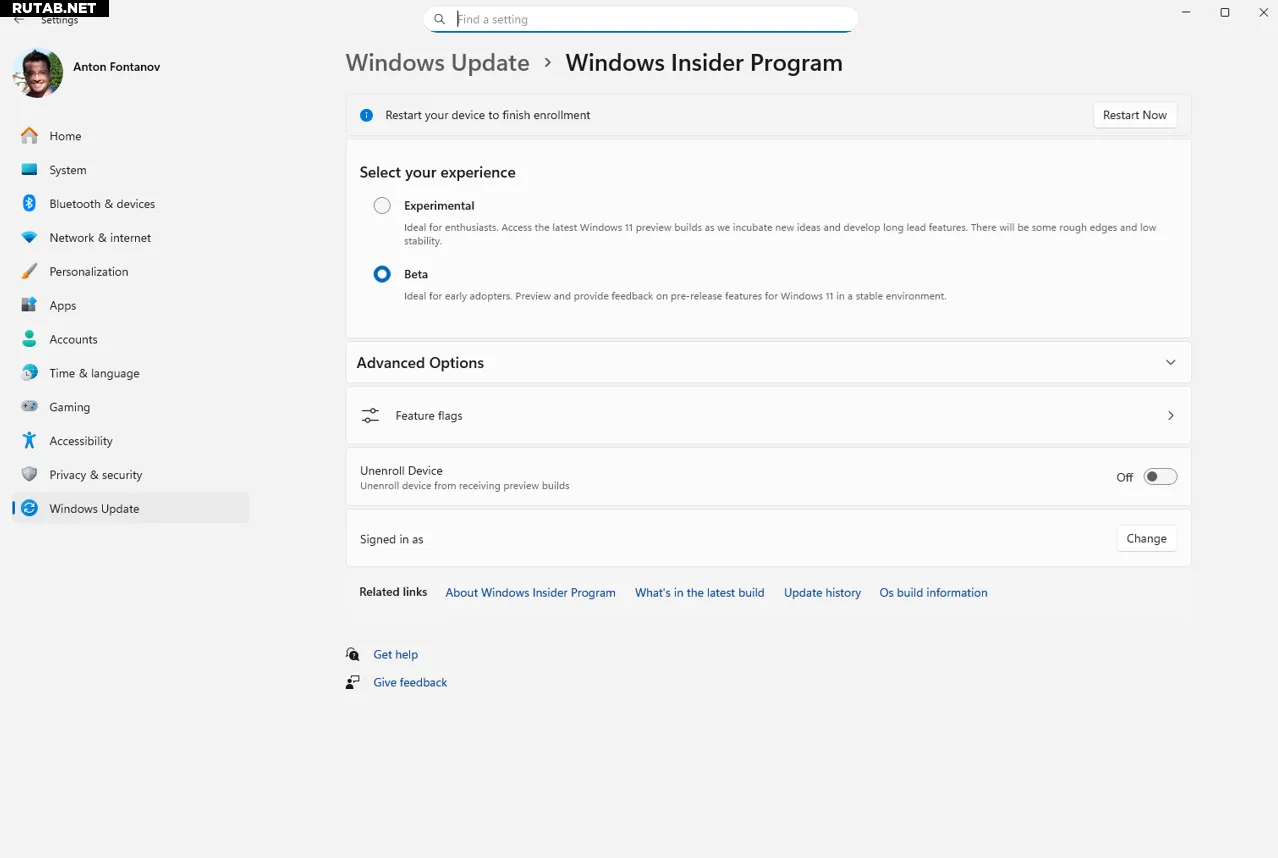This screenshot has width=1278, height=858.
Task: Click Change button for signed-in account
Action: (1146, 539)
